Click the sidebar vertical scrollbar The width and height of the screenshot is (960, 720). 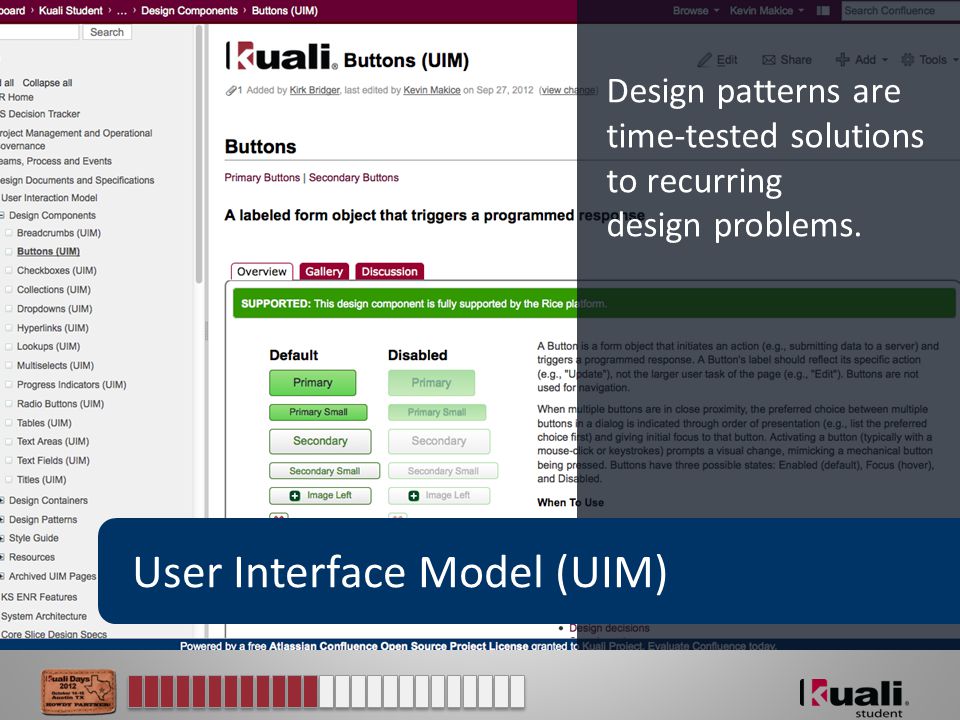coord(198,154)
